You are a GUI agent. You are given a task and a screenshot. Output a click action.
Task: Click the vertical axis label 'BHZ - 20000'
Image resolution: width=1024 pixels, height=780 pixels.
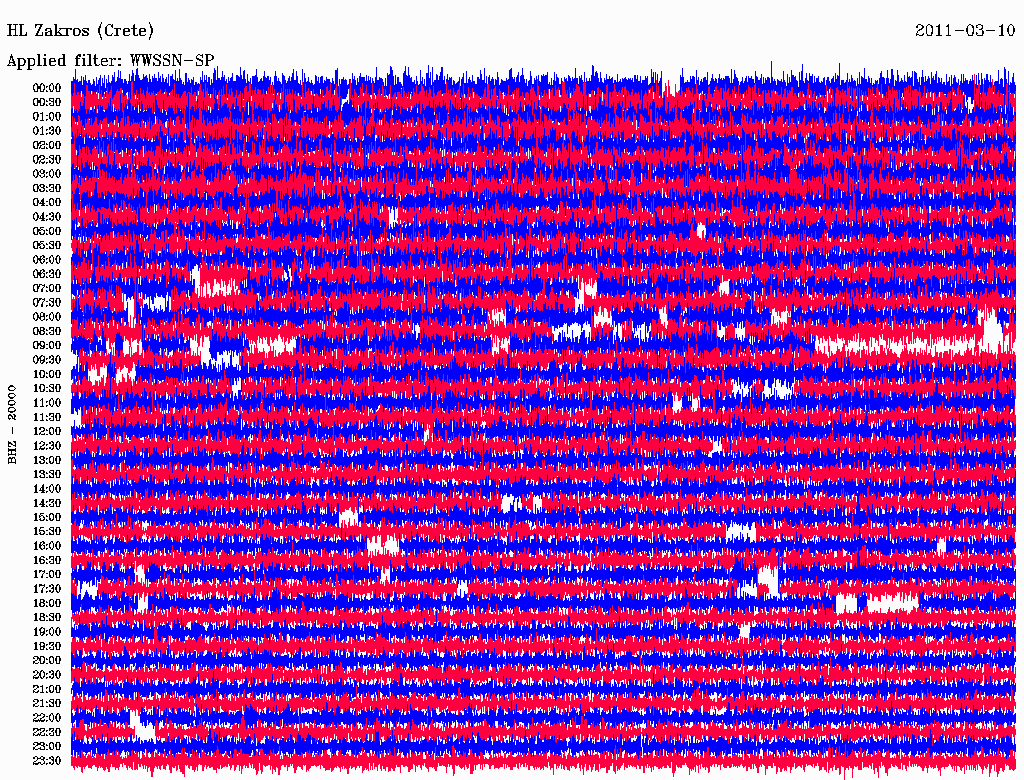point(12,425)
